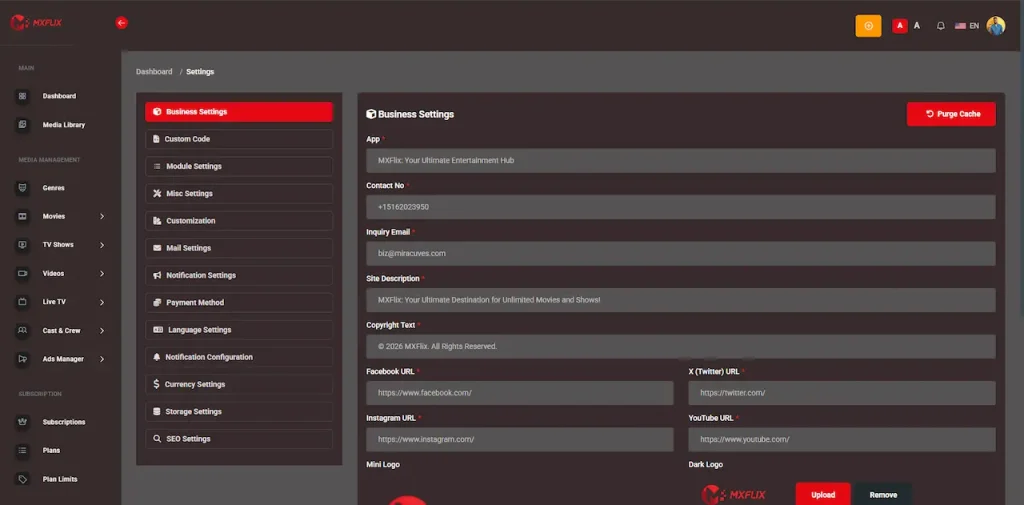Open the Notification Configuration tab
This screenshot has height=505, width=1024.
coord(239,357)
